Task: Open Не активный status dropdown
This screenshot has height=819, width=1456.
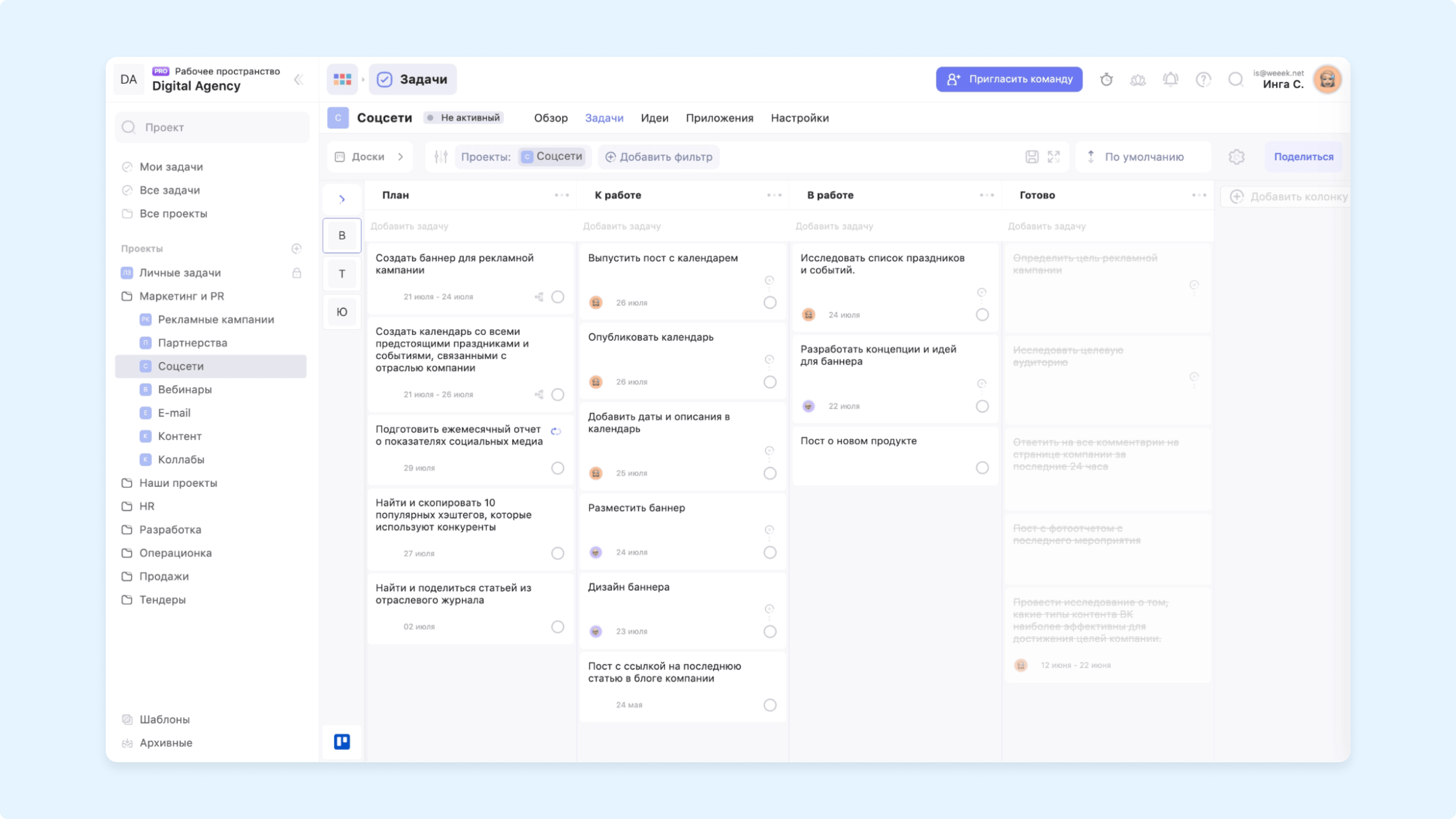Action: pyautogui.click(x=463, y=118)
